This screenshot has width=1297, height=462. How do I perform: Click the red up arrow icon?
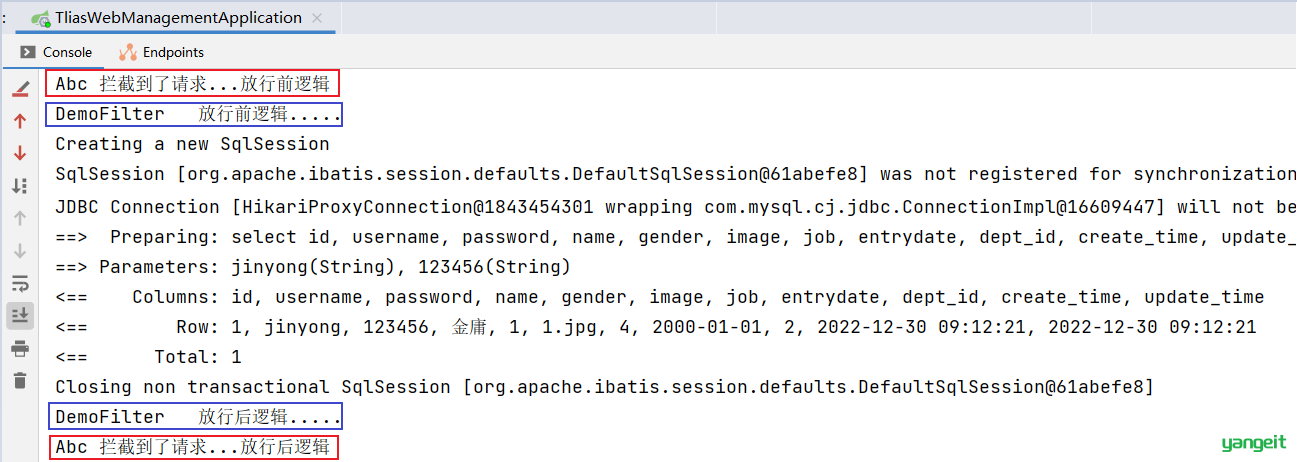pos(20,122)
